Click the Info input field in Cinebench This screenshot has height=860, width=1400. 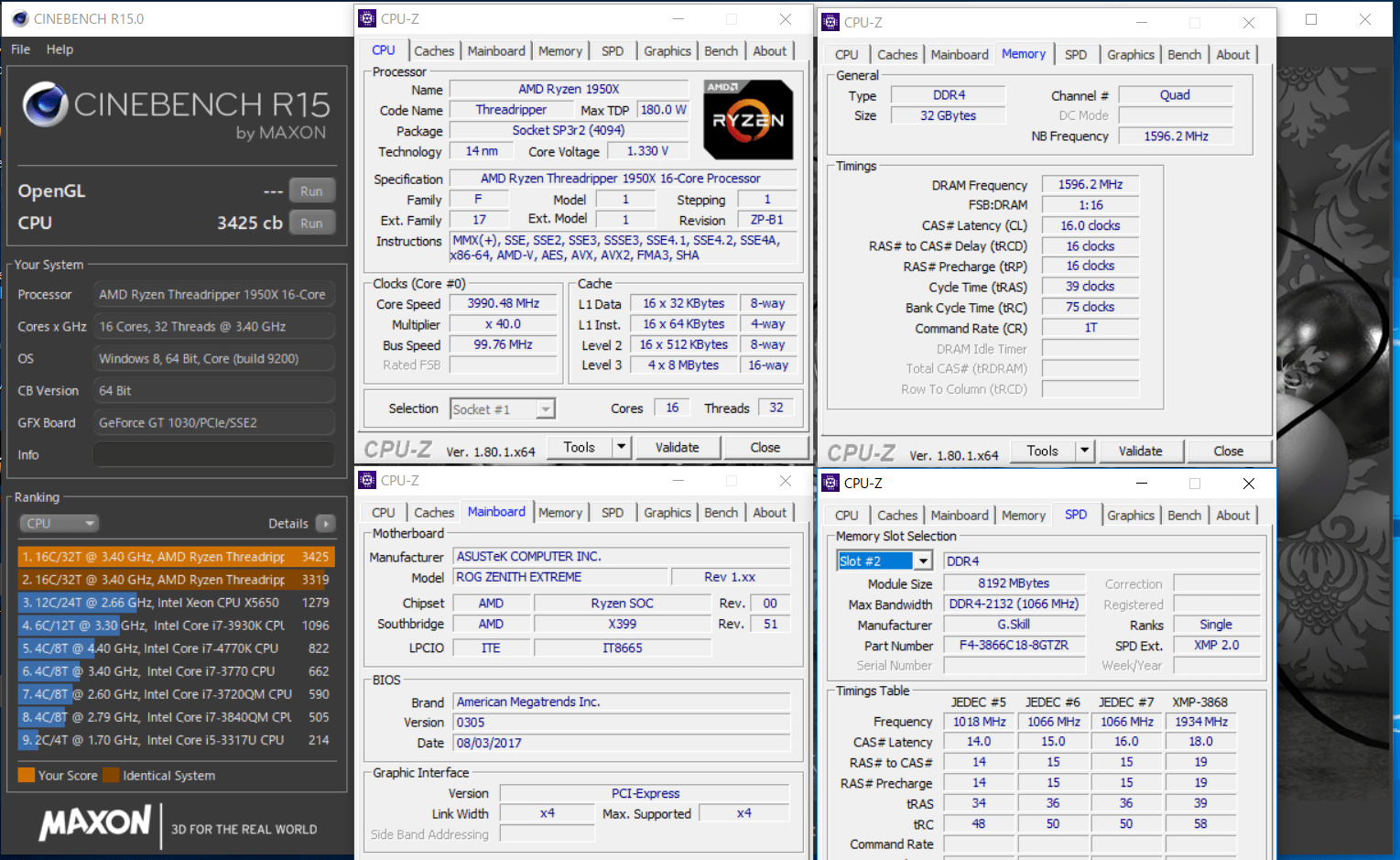coord(213,455)
